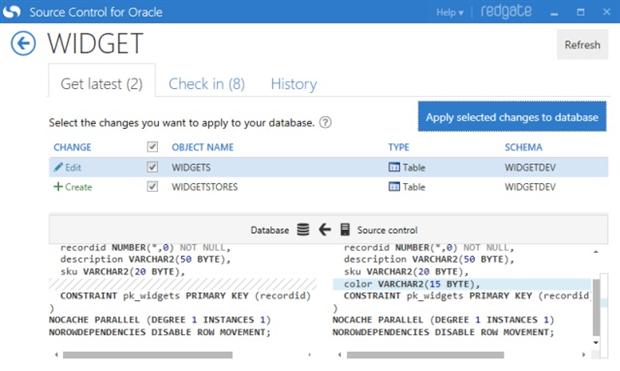
Task: Sort by the OBJECT NAME column header
Action: click(x=202, y=147)
